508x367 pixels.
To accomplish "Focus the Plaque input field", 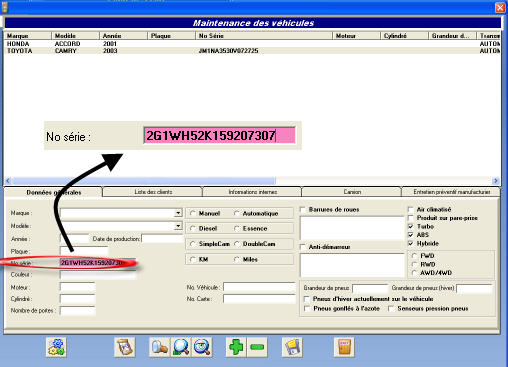I will coord(84,251).
